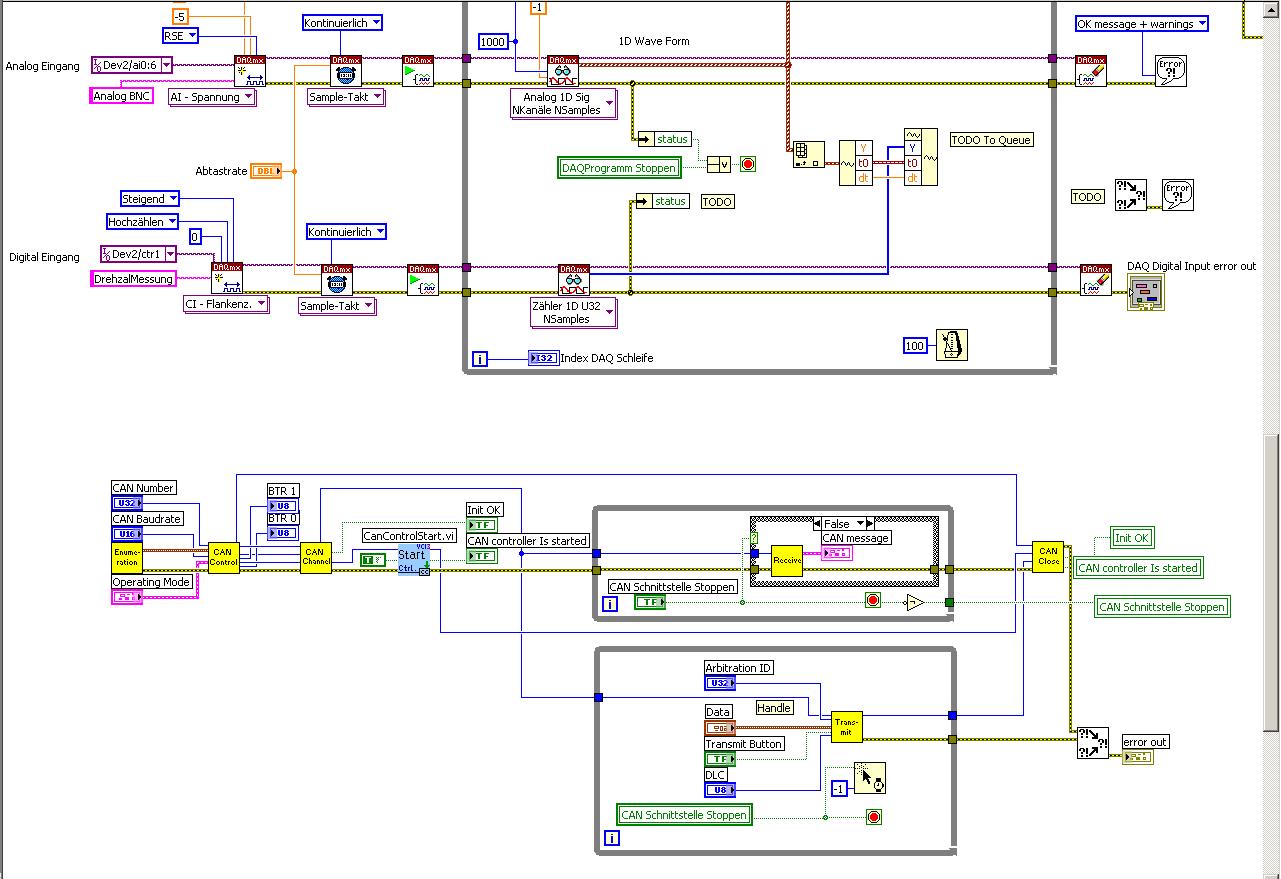Click the Merge Errors node left of error out

(x=1093, y=743)
